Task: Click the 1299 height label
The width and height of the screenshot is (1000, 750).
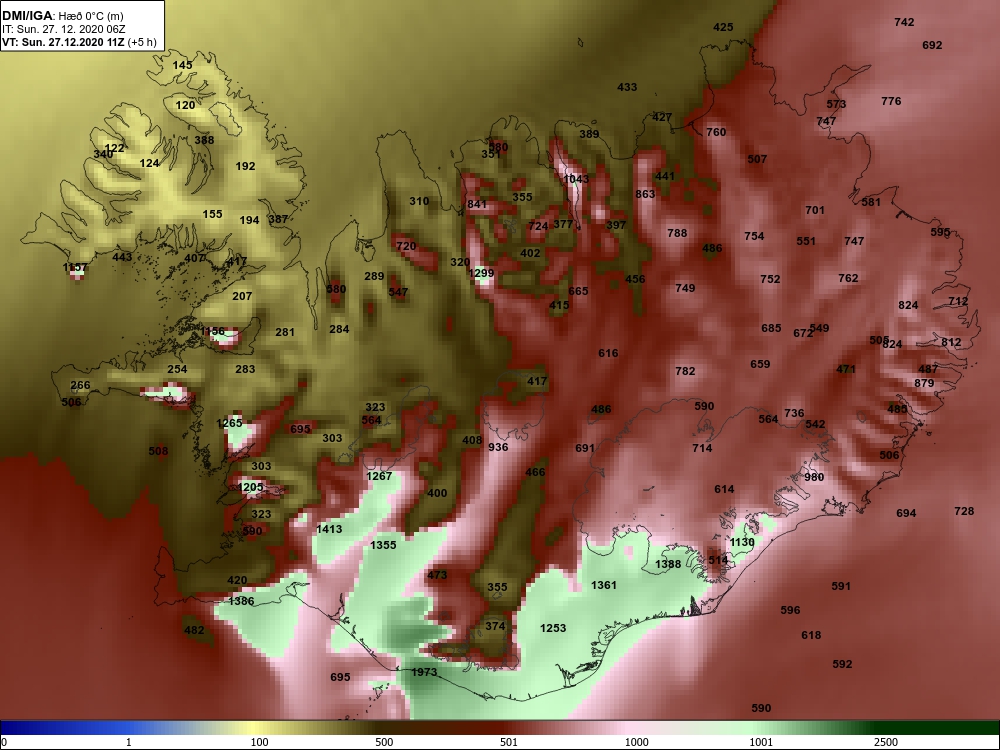Action: click(x=482, y=274)
